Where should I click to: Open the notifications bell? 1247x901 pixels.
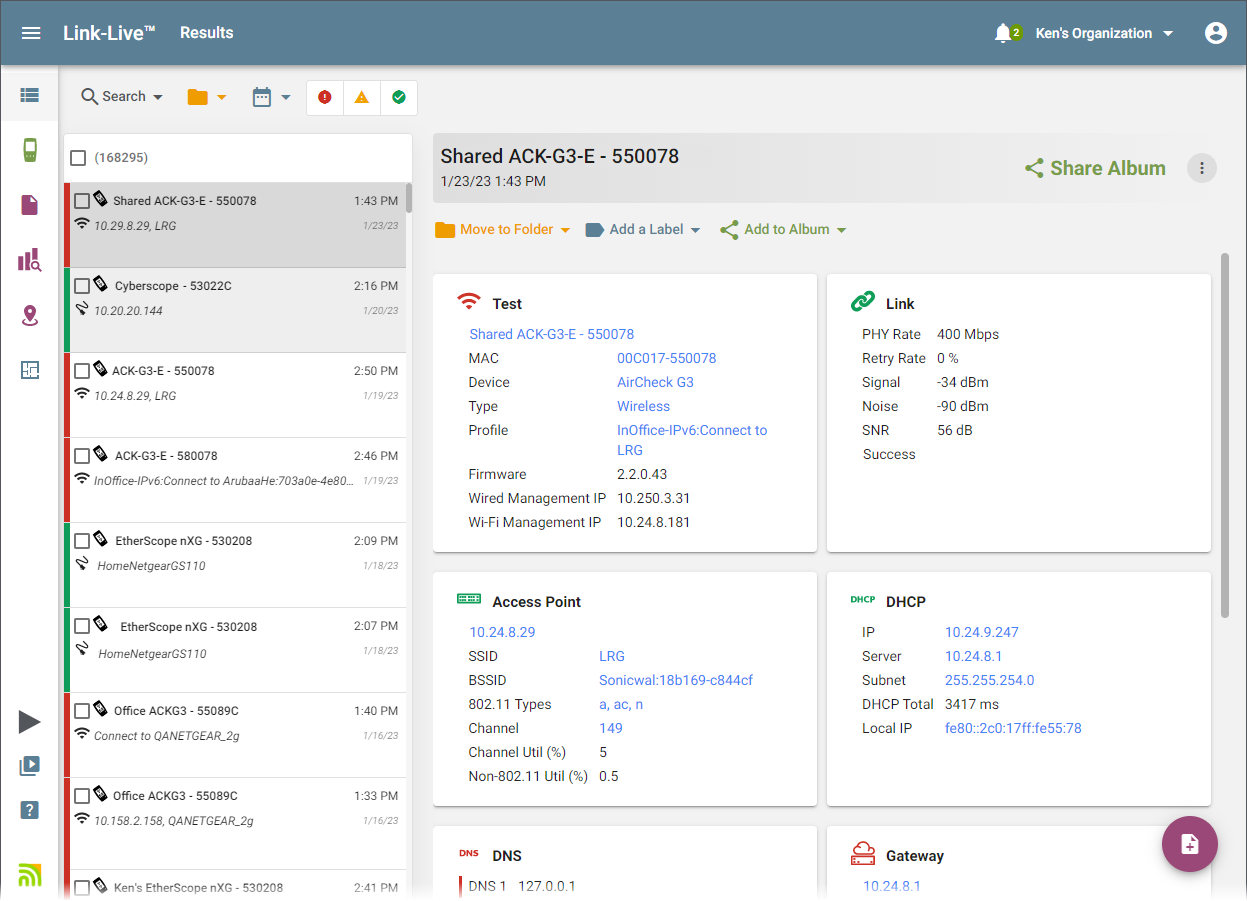pos(1004,34)
